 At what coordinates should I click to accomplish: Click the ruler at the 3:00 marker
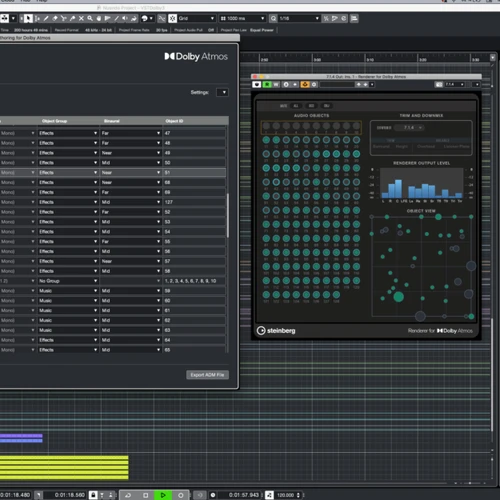click(x=317, y=59)
